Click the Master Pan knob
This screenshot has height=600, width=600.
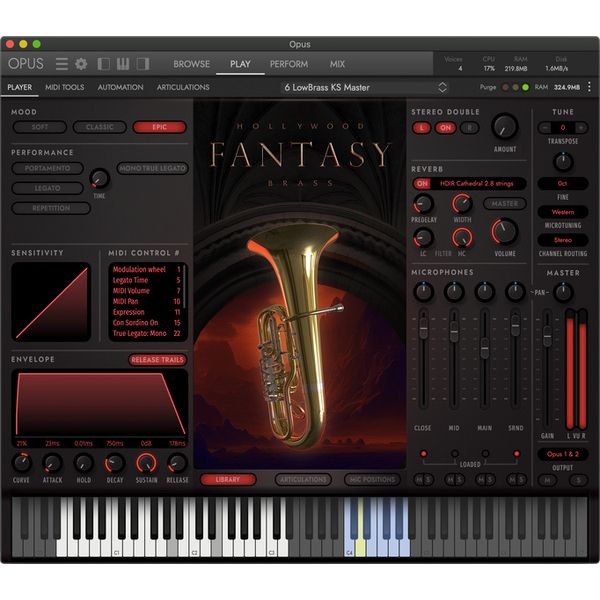tap(563, 293)
